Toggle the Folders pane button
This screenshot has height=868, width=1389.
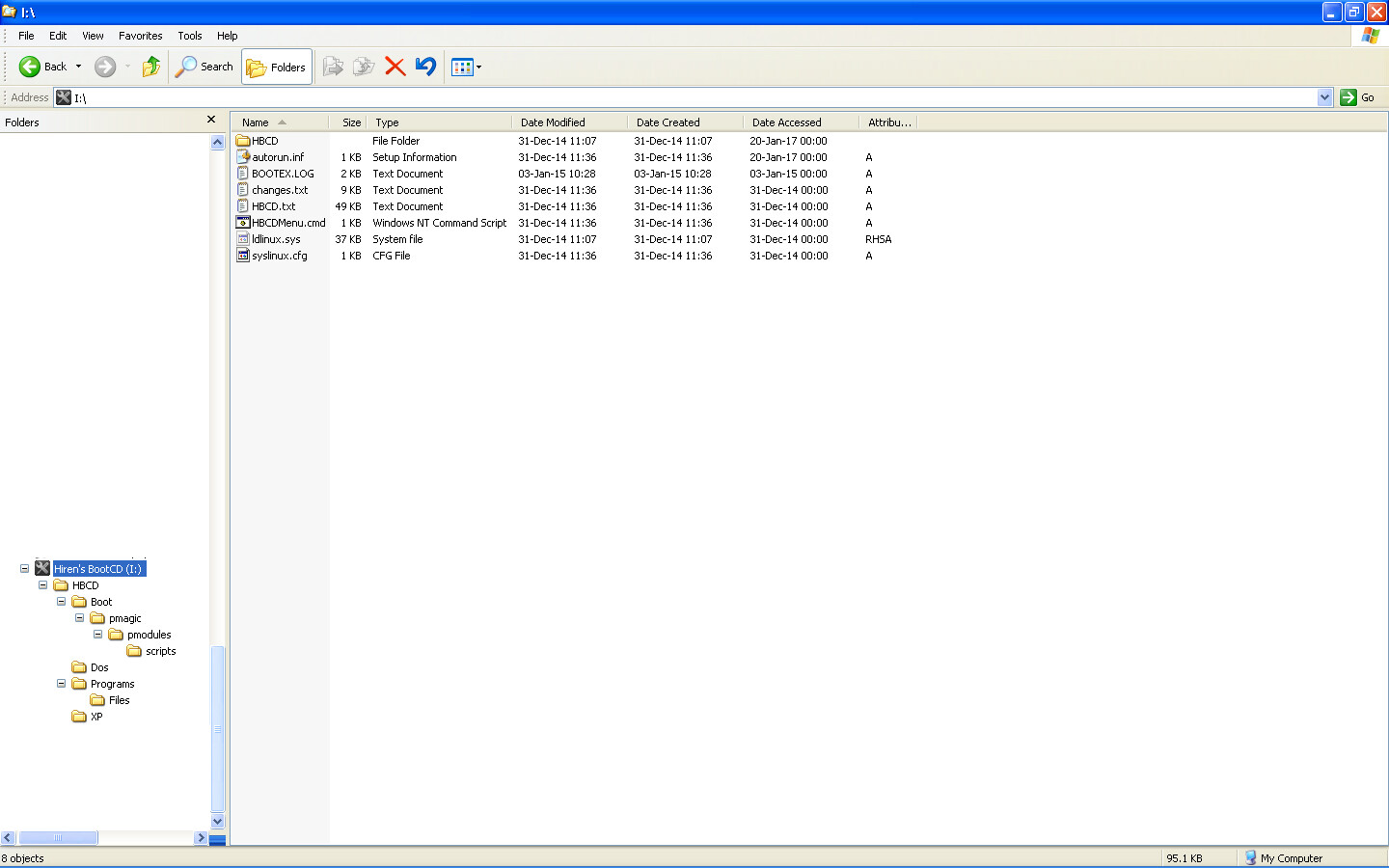click(277, 67)
